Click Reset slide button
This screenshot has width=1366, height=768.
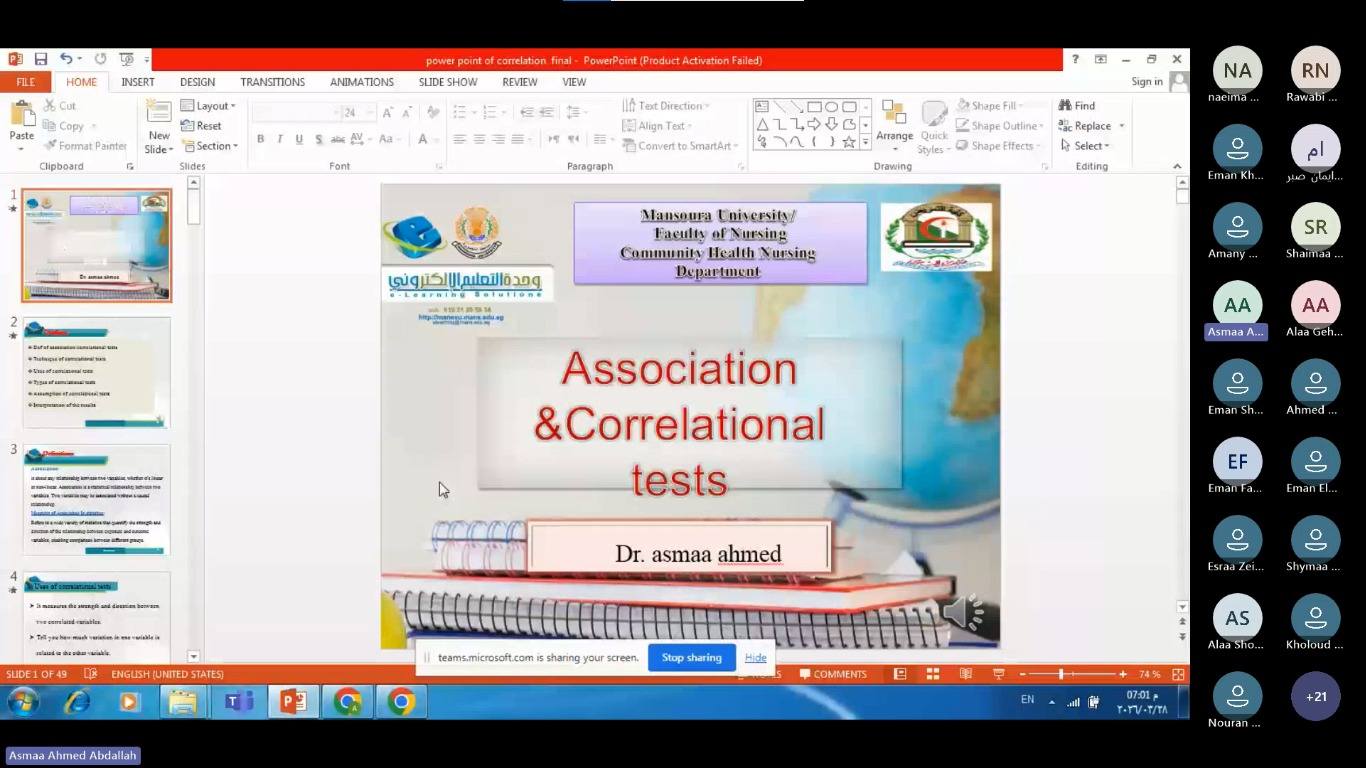(201, 126)
